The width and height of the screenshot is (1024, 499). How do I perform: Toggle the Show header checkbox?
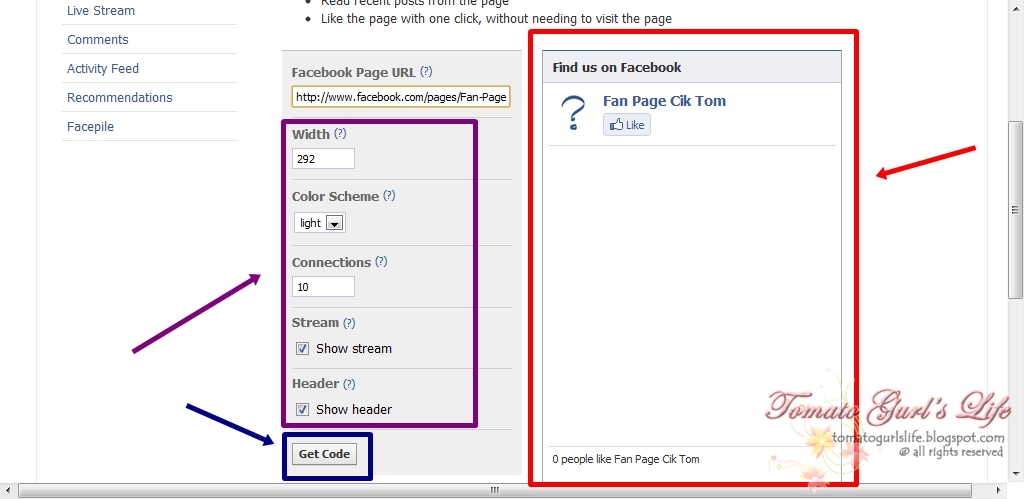tap(302, 410)
